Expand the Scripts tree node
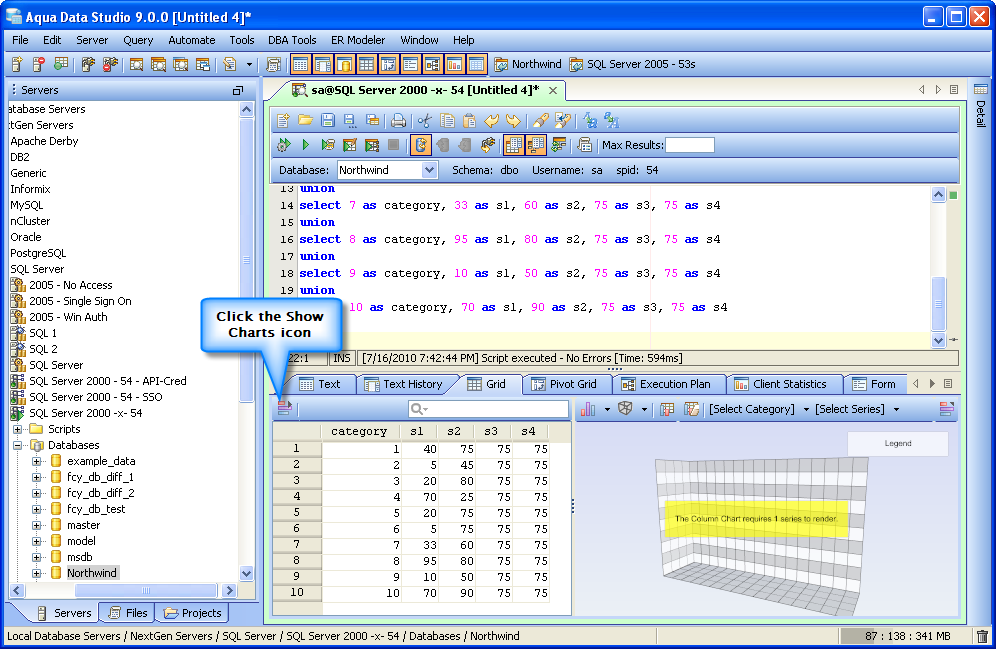This screenshot has height=649, width=996. click(x=18, y=429)
